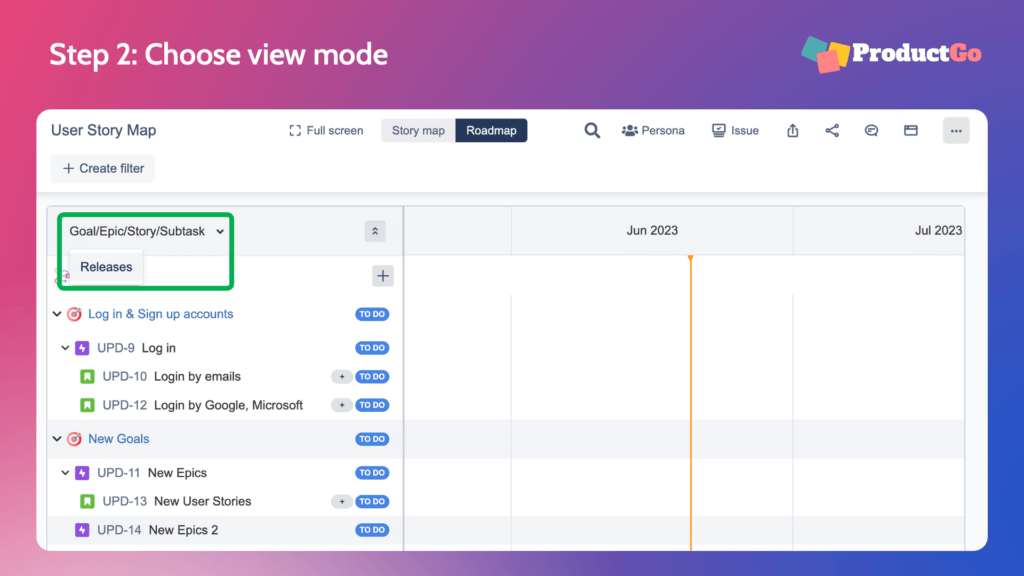Enter Full screen mode

(x=325, y=130)
